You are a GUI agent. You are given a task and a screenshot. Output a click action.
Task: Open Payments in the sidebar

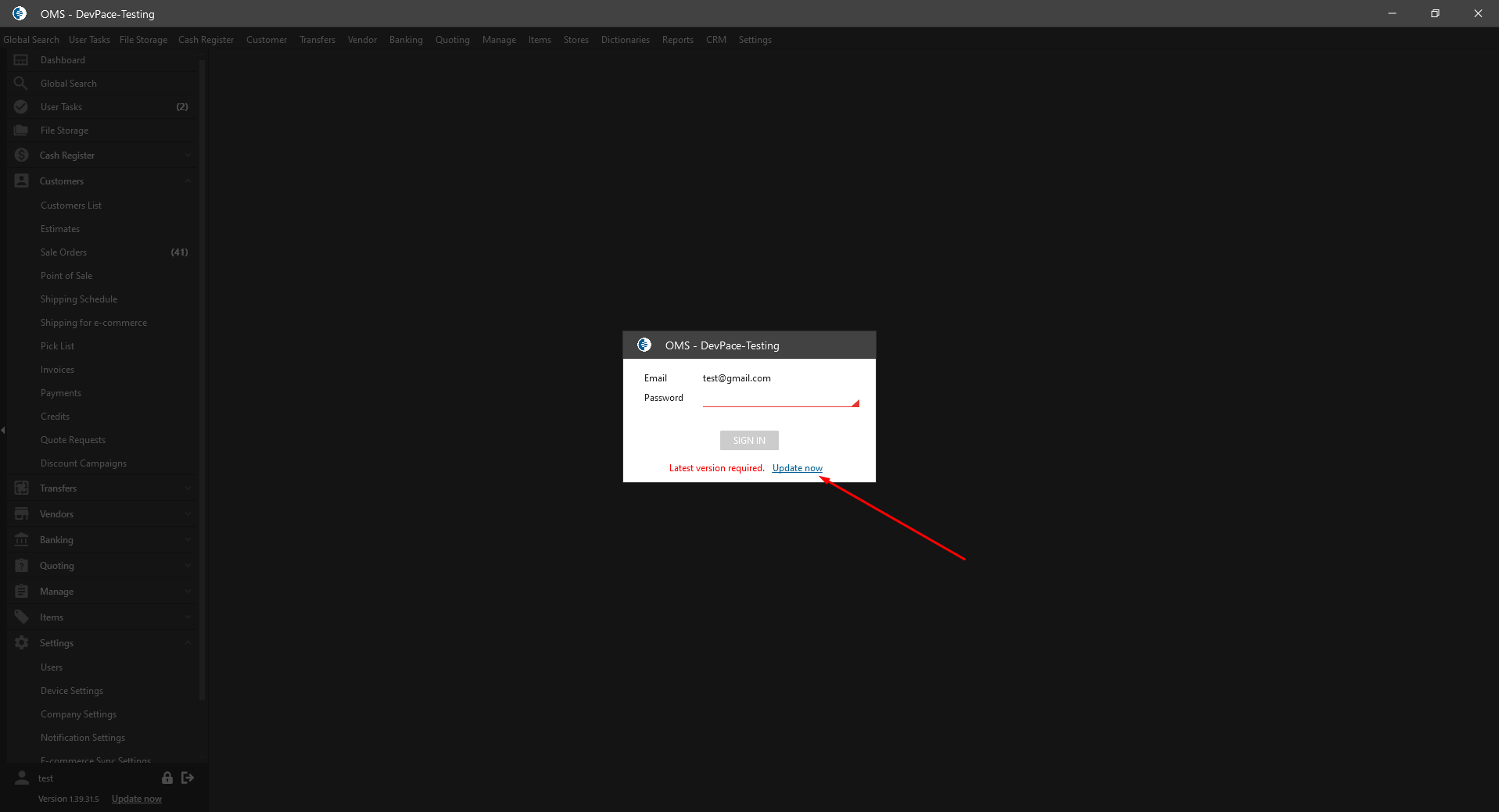click(x=61, y=393)
